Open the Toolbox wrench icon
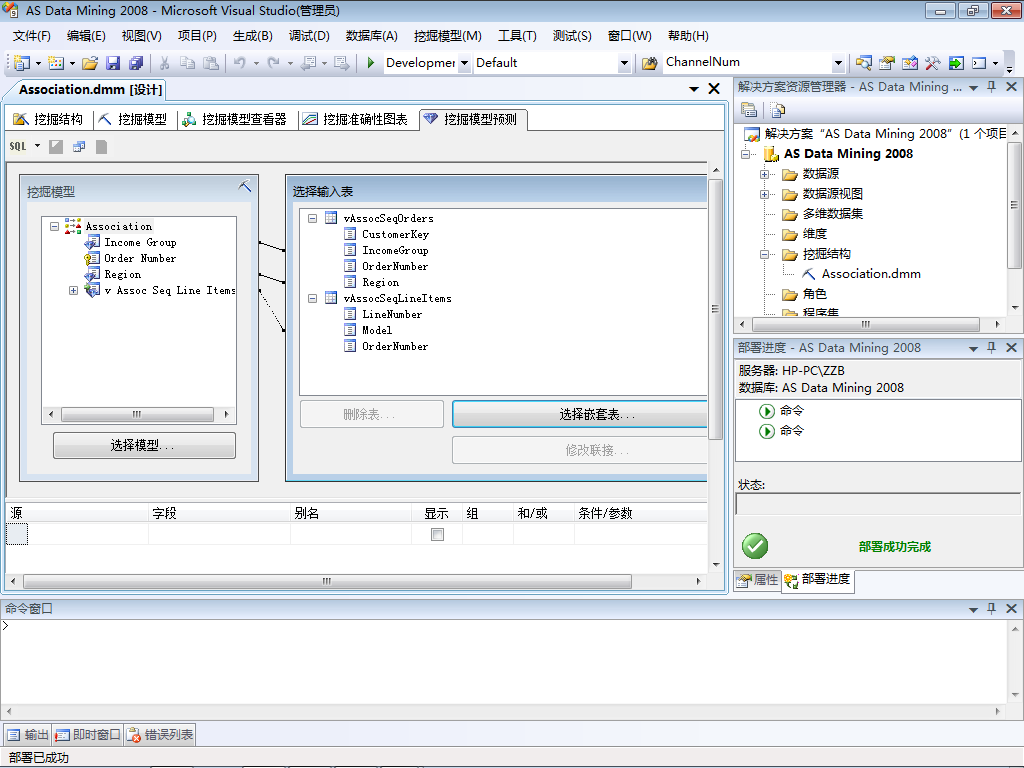The image size is (1024, 768). pyautogui.click(x=932, y=63)
